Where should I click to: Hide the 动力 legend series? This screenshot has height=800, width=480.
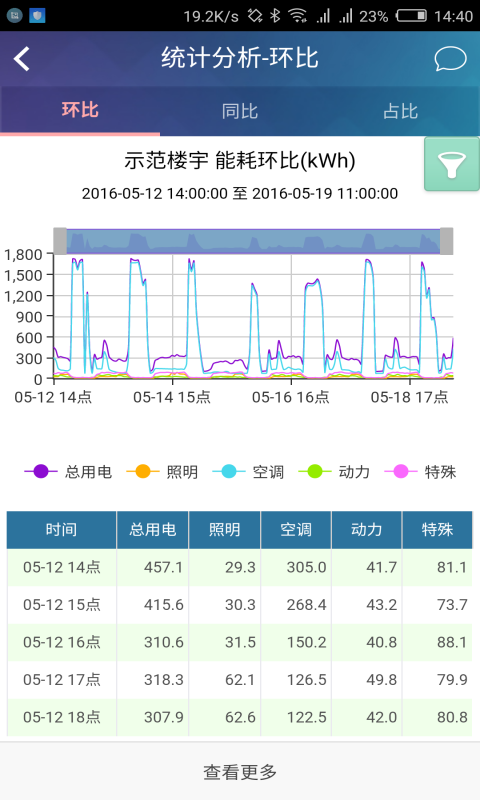(334, 471)
